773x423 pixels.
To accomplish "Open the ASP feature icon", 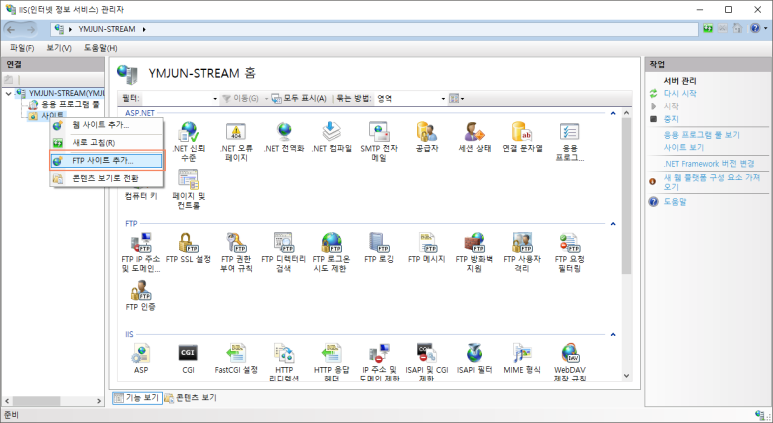I will [141, 358].
